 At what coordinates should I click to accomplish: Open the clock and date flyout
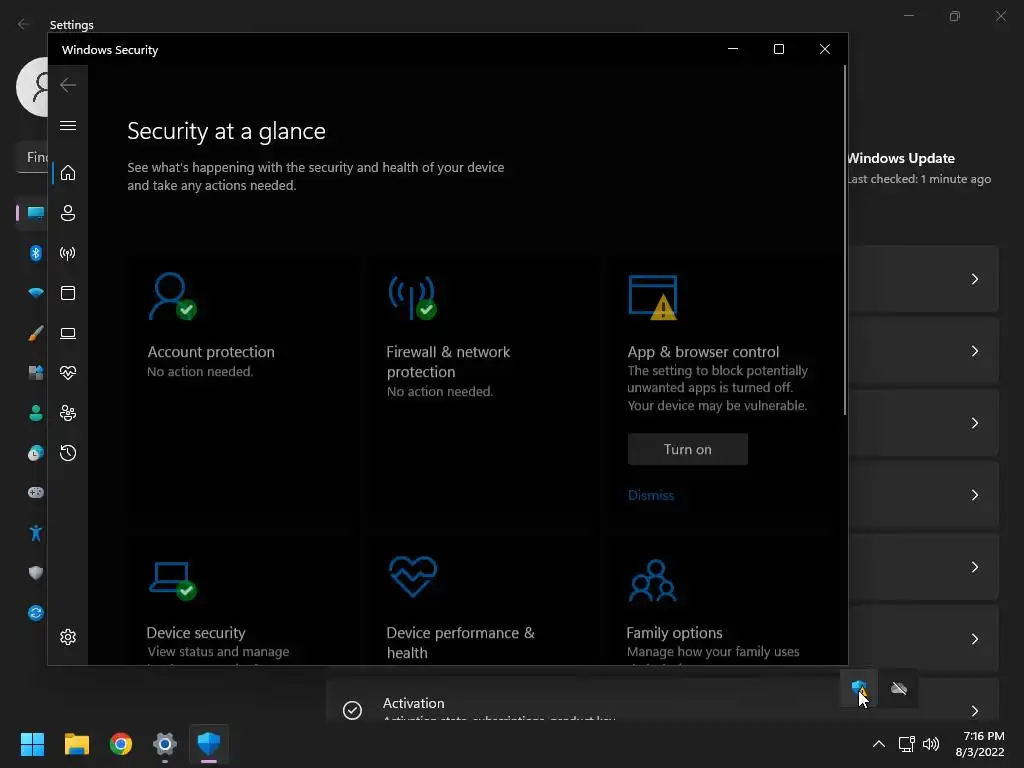(x=981, y=744)
